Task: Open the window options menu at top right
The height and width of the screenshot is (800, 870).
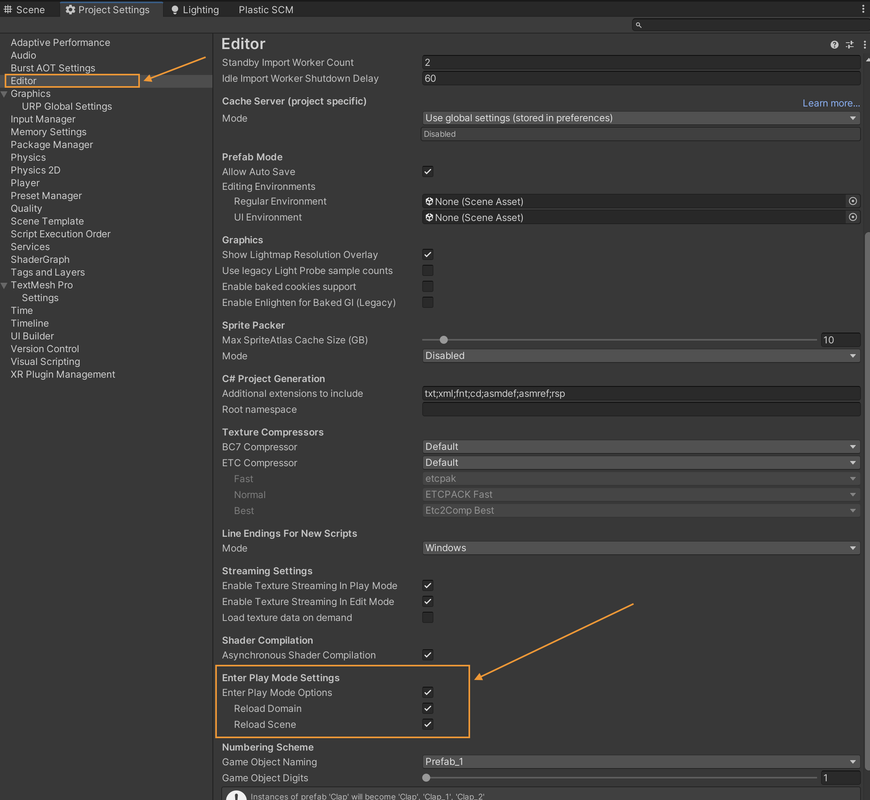Action: click(x=863, y=9)
